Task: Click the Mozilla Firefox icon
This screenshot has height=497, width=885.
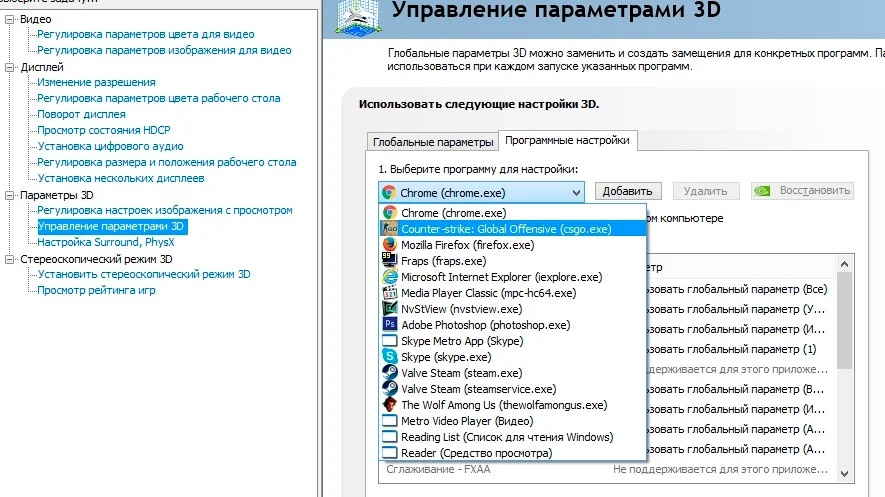Action: (x=389, y=245)
